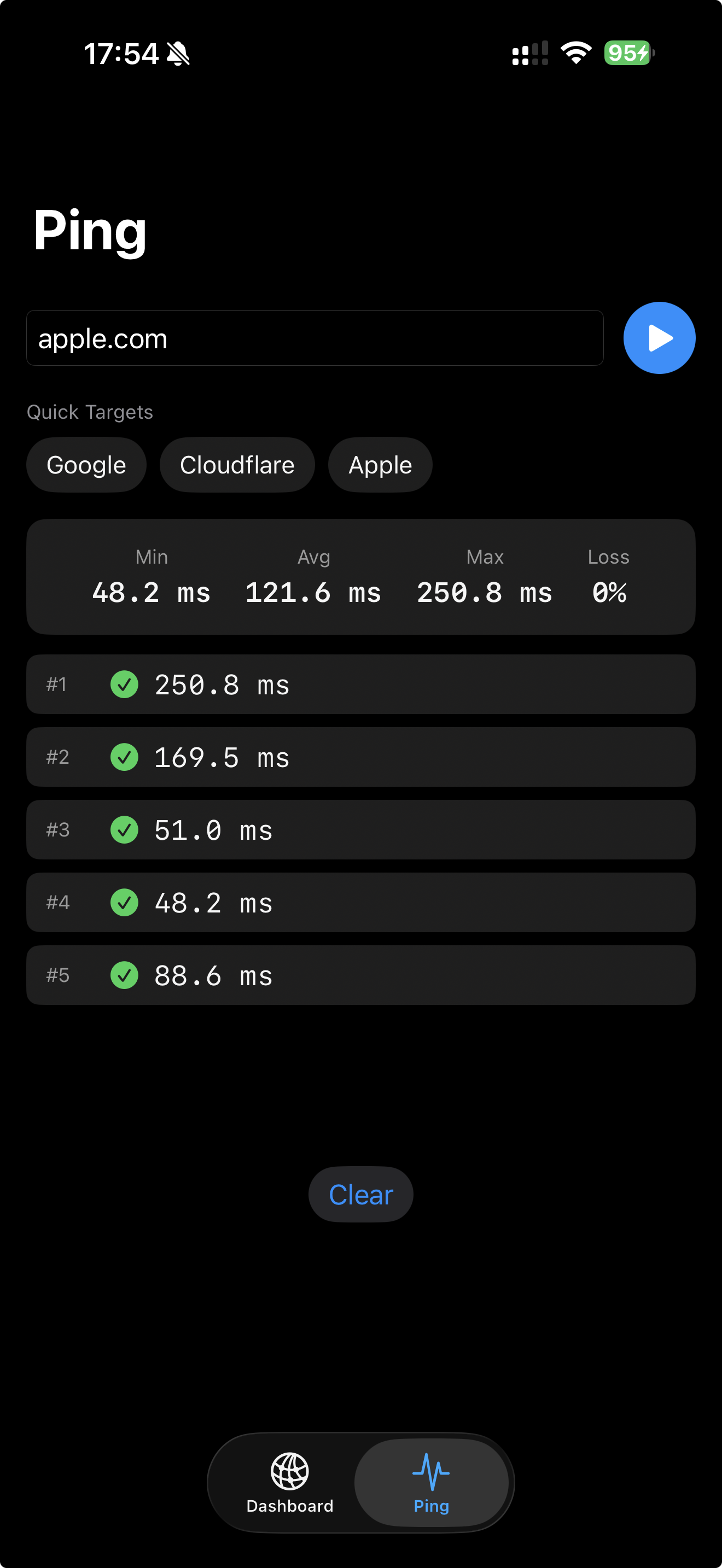The image size is (722, 1568).
Task: Click the green checkmark on result #5
Action: tap(124, 975)
